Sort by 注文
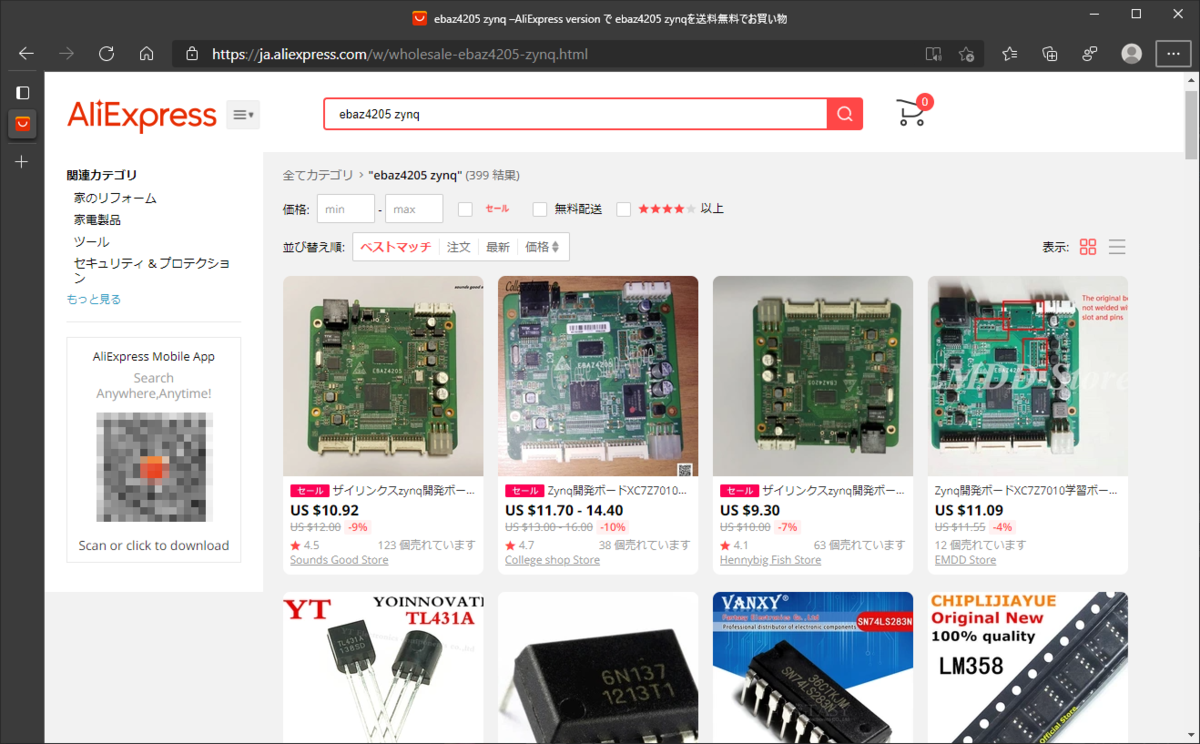 point(459,247)
